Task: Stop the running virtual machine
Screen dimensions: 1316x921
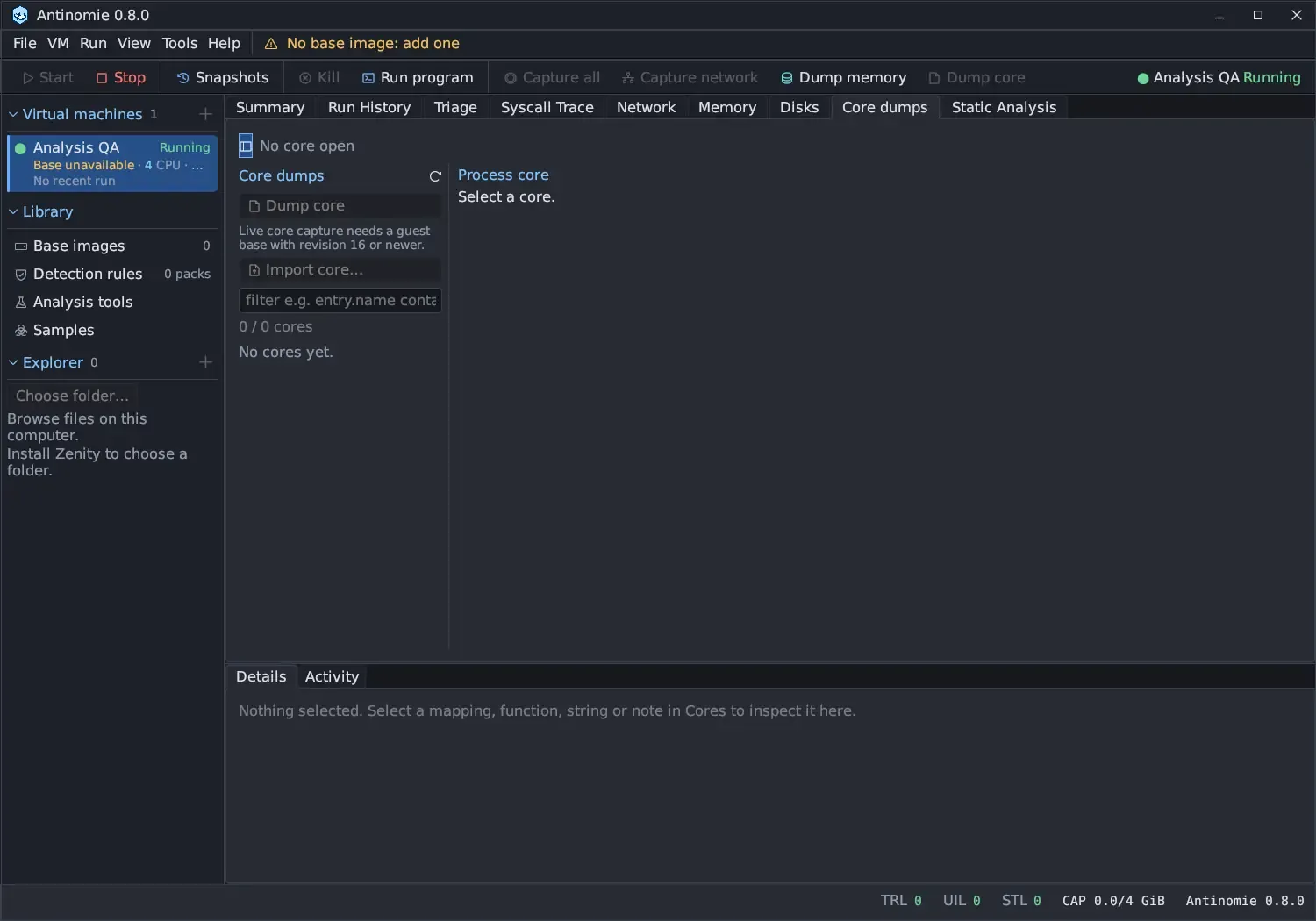Action: 121,77
